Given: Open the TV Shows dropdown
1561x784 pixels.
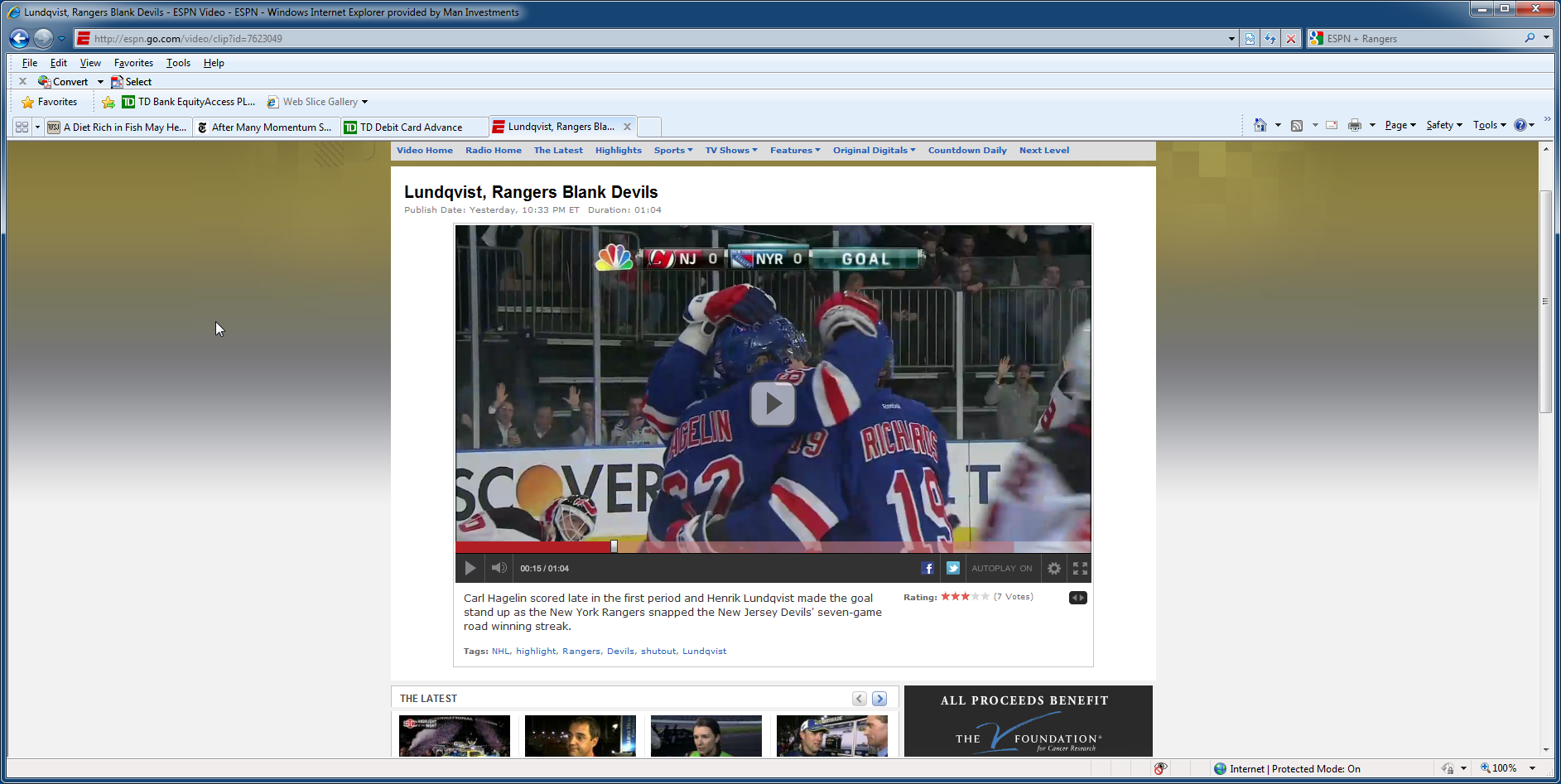Looking at the screenshot, I should (x=730, y=151).
